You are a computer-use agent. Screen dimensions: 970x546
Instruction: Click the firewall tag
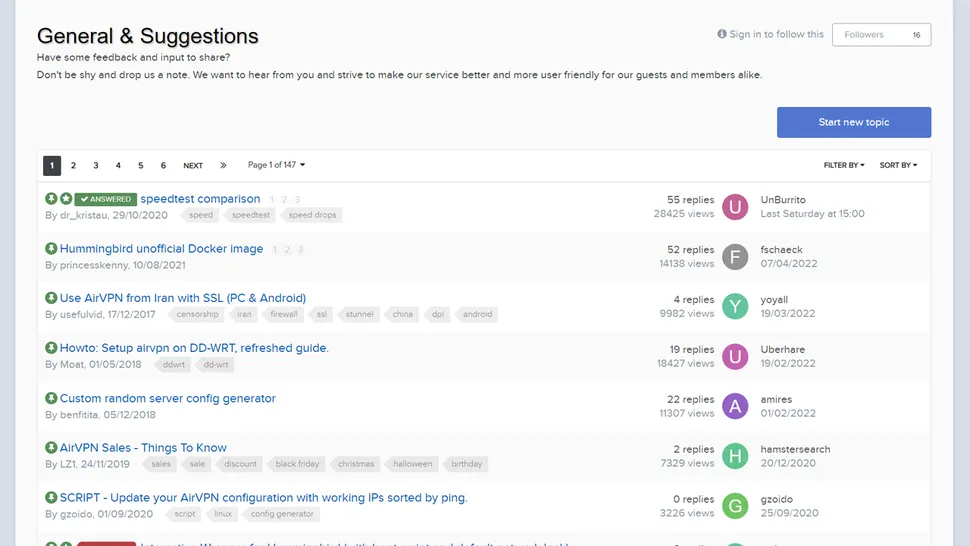[283, 314]
